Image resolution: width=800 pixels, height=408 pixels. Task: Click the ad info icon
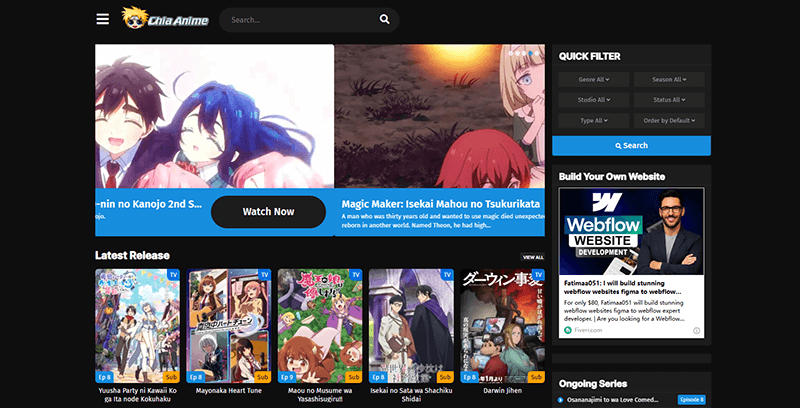pyautogui.click(x=697, y=330)
